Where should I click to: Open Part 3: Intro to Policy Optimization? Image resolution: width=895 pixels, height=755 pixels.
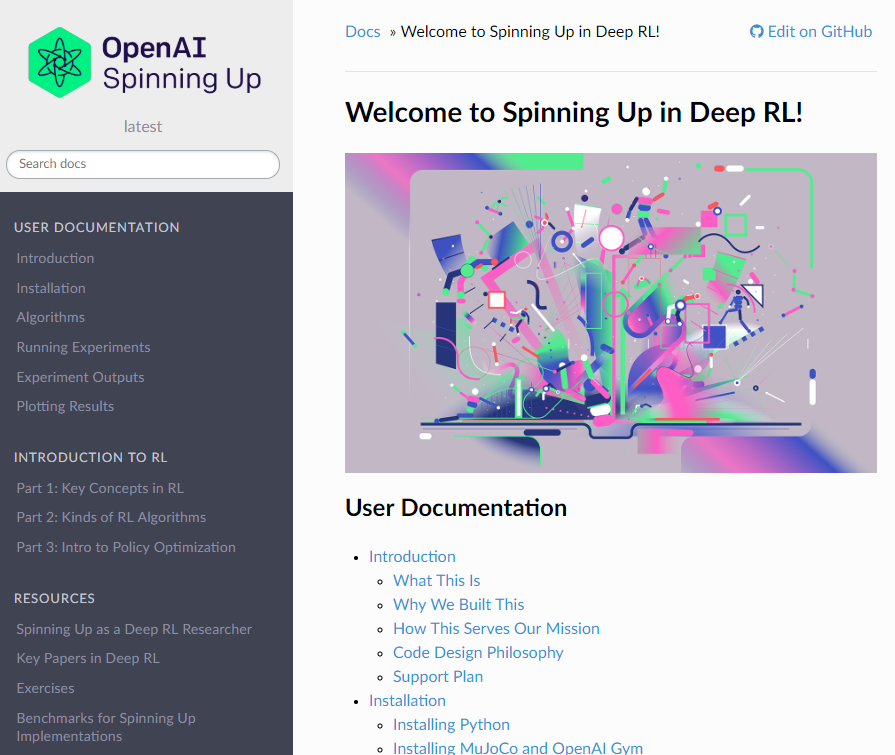pyautogui.click(x=126, y=547)
